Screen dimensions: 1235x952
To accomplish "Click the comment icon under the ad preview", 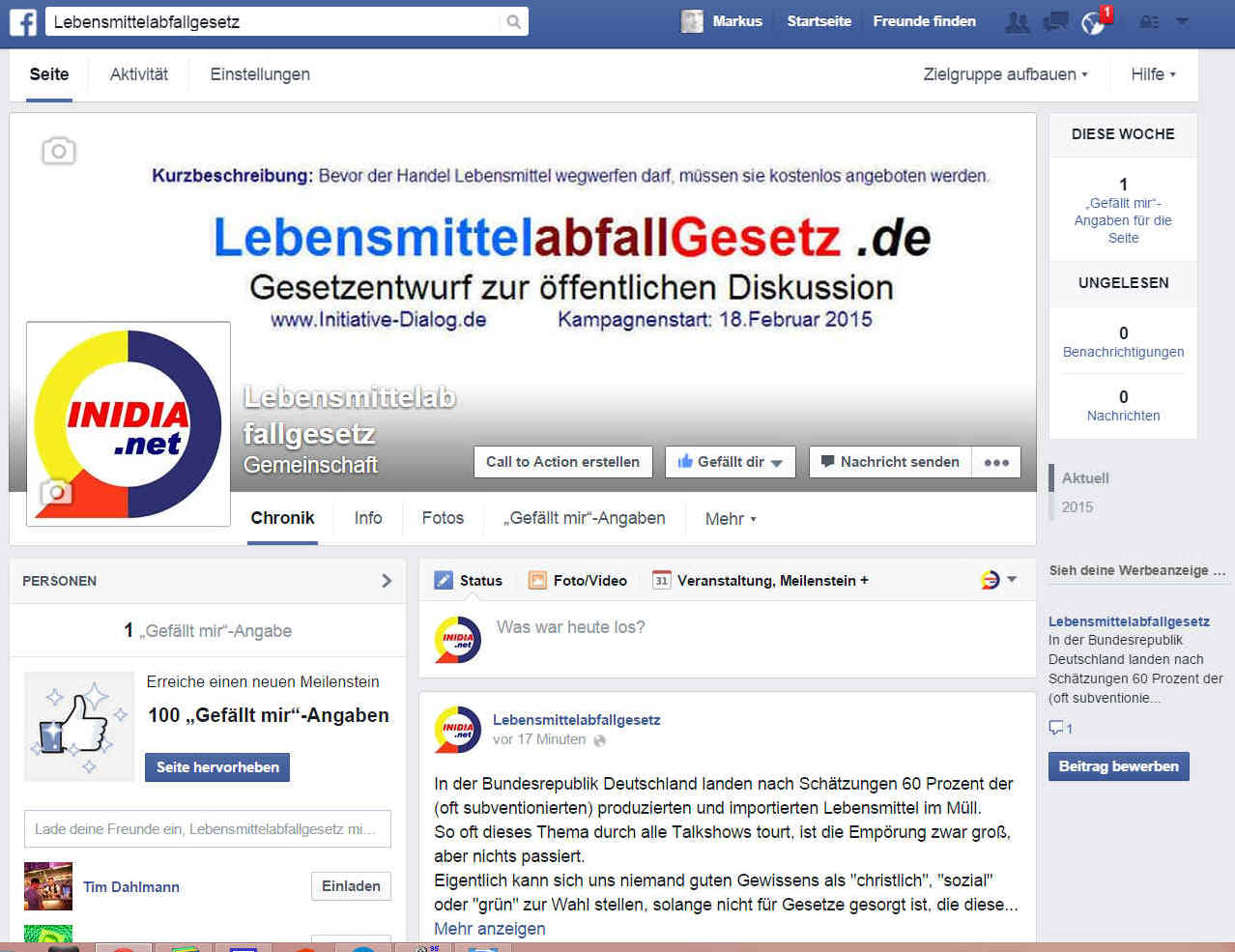I will [x=1056, y=728].
